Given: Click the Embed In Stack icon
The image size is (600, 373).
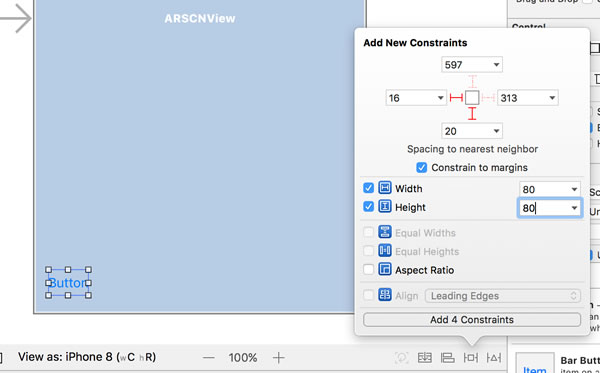Looking at the screenshot, I should [424, 358].
